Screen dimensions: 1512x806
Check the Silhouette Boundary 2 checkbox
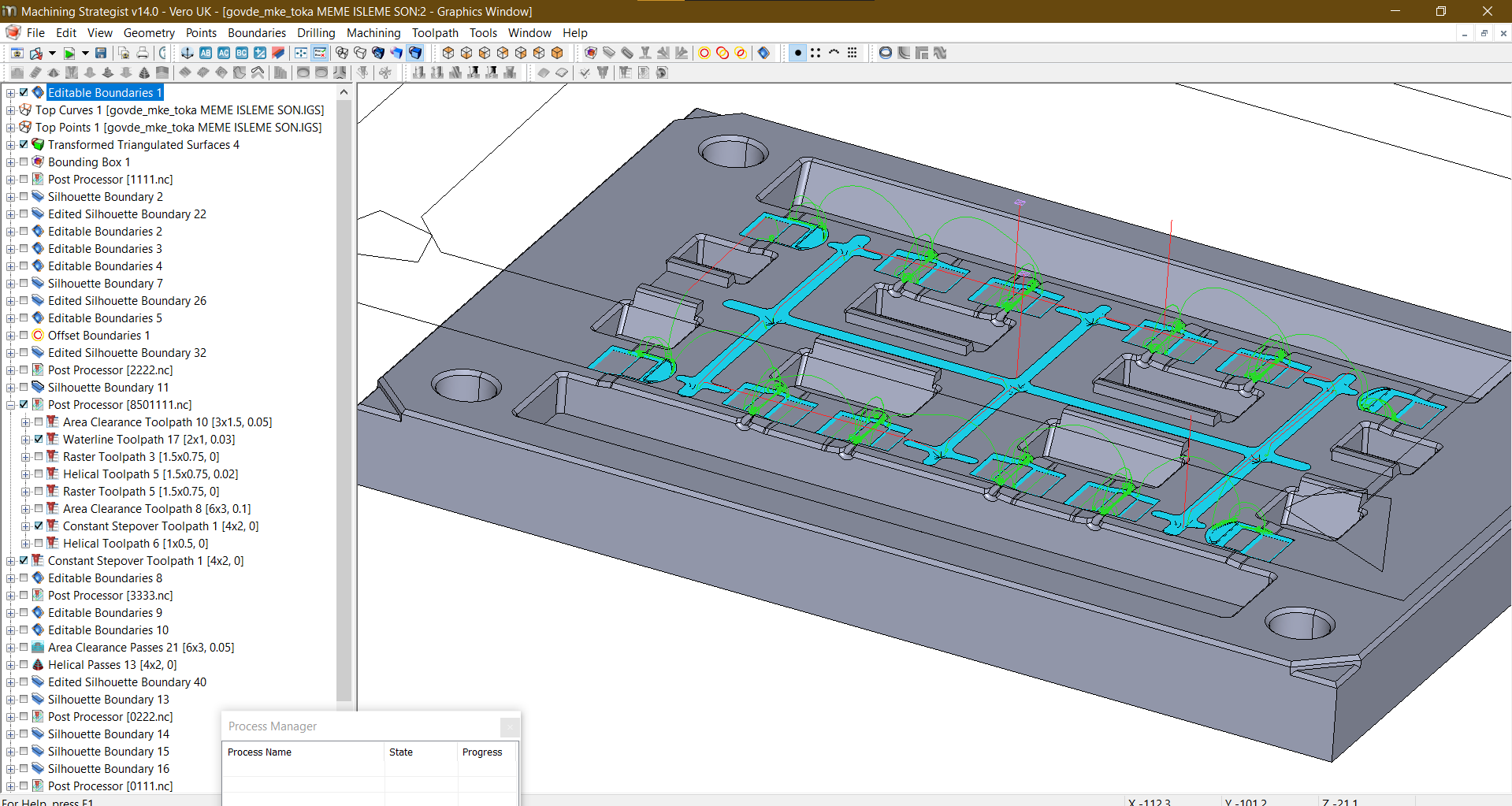[24, 196]
